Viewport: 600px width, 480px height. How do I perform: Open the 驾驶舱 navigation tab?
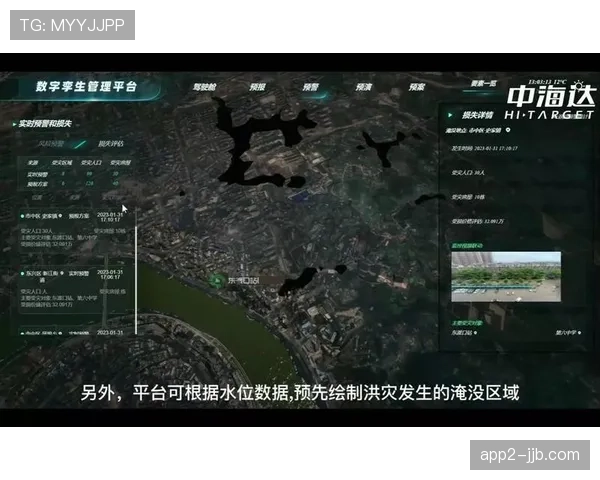click(x=204, y=87)
